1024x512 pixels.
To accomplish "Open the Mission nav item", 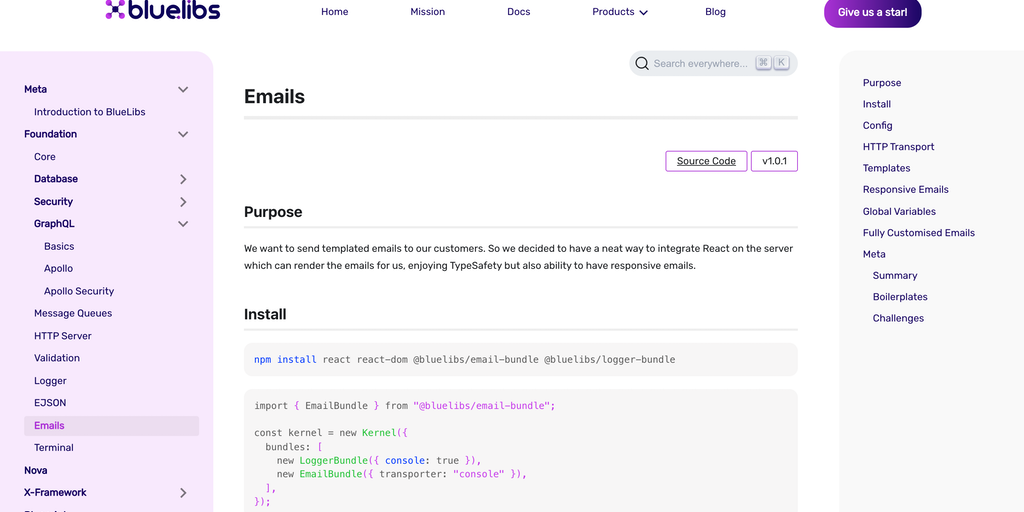I will pos(428,12).
